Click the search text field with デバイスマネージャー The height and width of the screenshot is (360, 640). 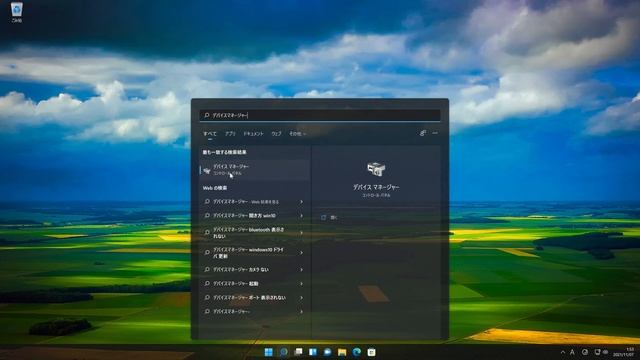(320, 115)
